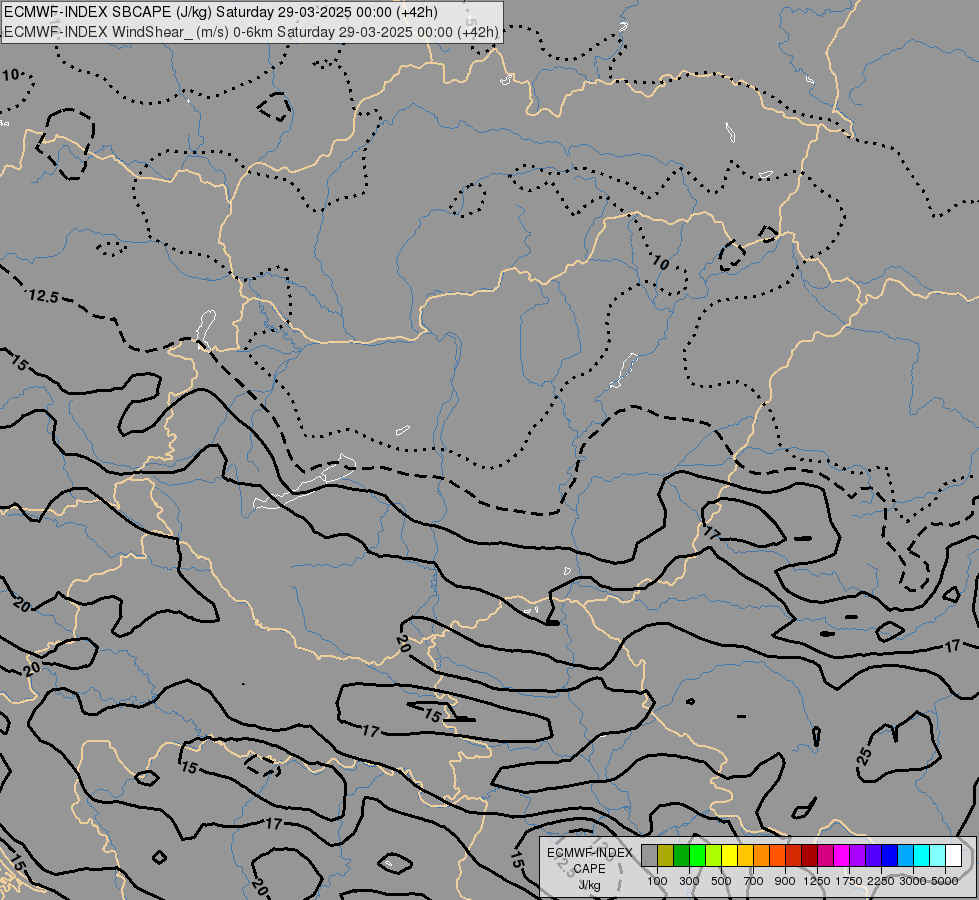Pick the pure blue legend swatch

point(890,856)
